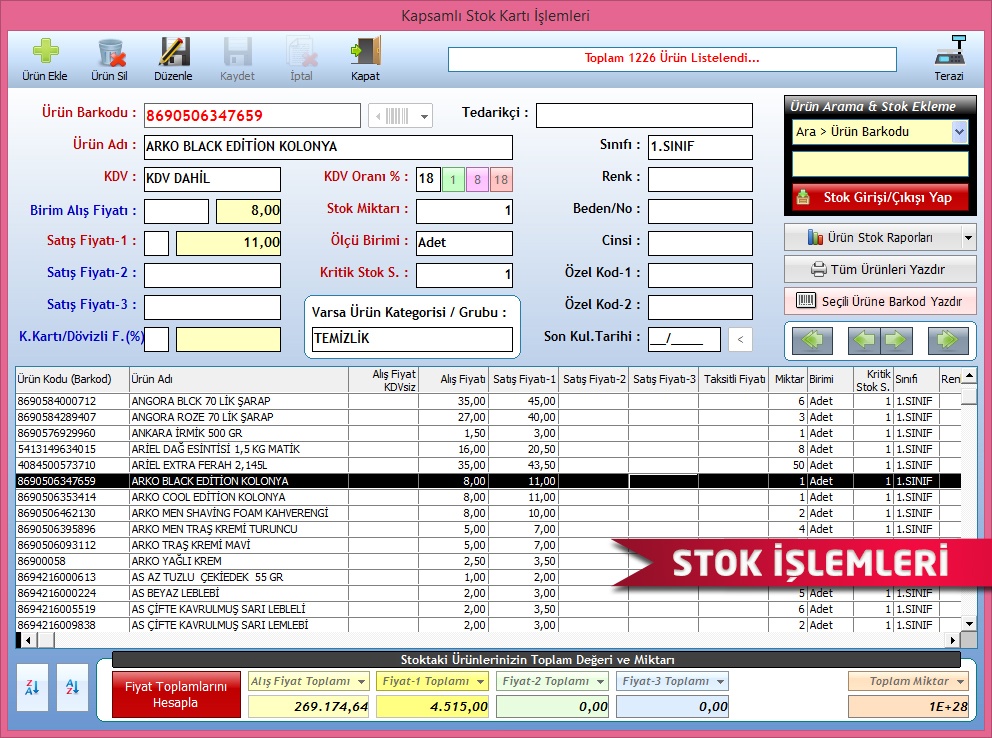The width and height of the screenshot is (992, 738).
Task: Click the Ürün Kategorisi field containing TEMİZLİK
Action: tap(412, 339)
